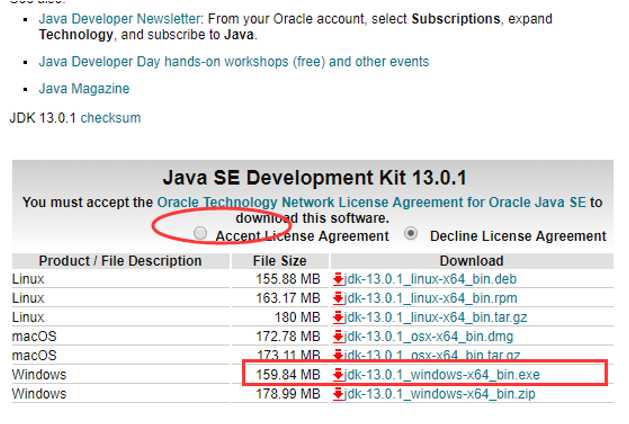Click download arrow icon for linux-x64_bin.rpm
Image resolution: width=629 pixels, height=424 pixels.
point(338,298)
